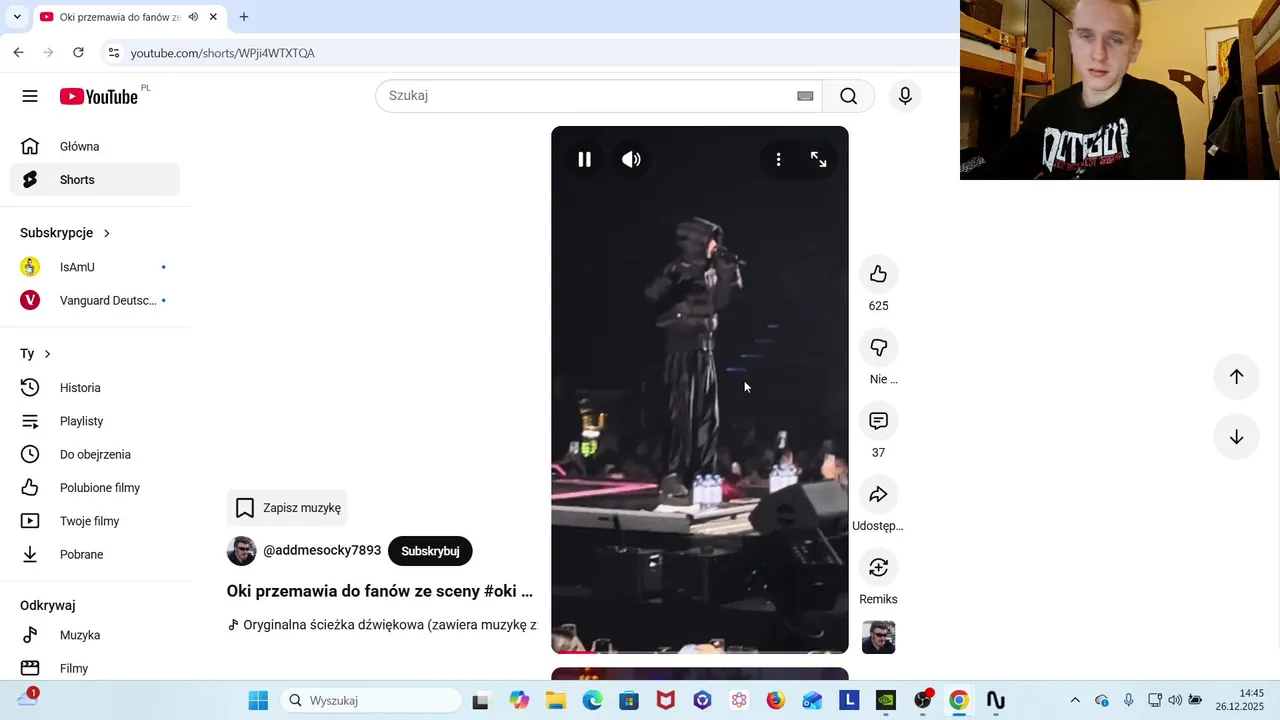
Task: Open Filmy under Odkrywaj
Action: (95, 668)
